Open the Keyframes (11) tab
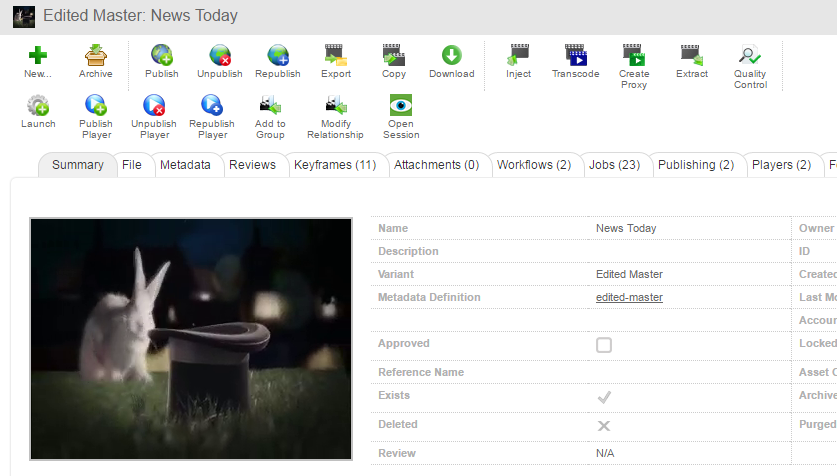This screenshot has height=476, width=837. point(335,165)
